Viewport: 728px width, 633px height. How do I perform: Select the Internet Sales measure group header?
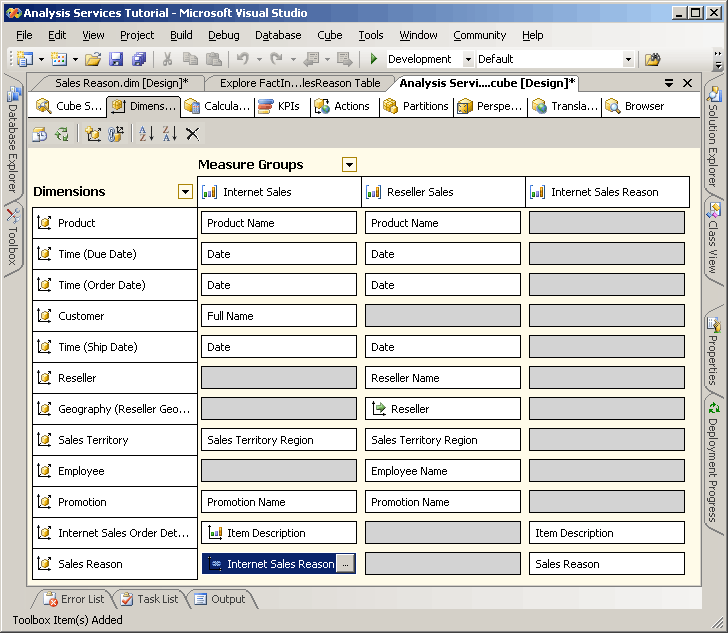pyautogui.click(x=280, y=192)
